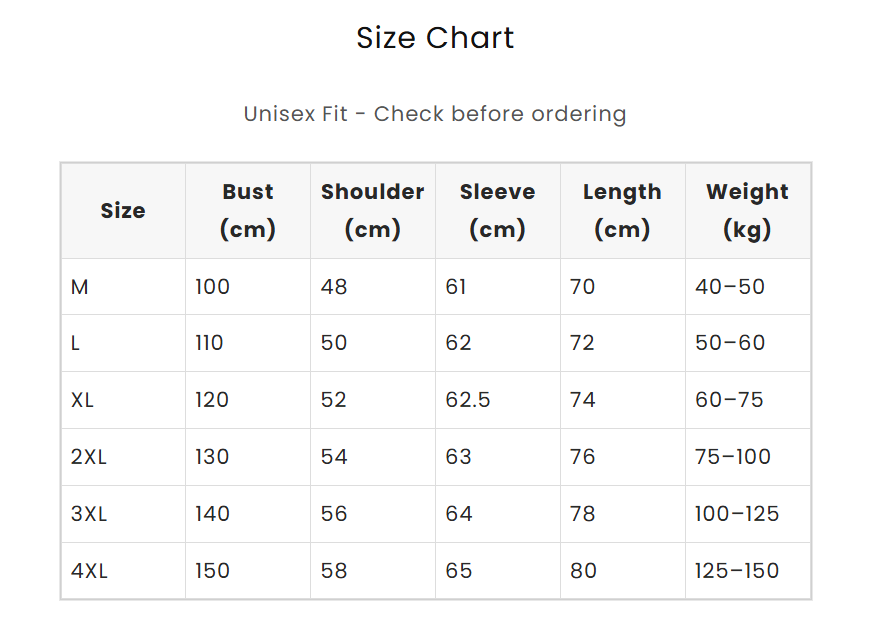The width and height of the screenshot is (889, 624).
Task: Click the 4XL size row label
Action: 89,571
